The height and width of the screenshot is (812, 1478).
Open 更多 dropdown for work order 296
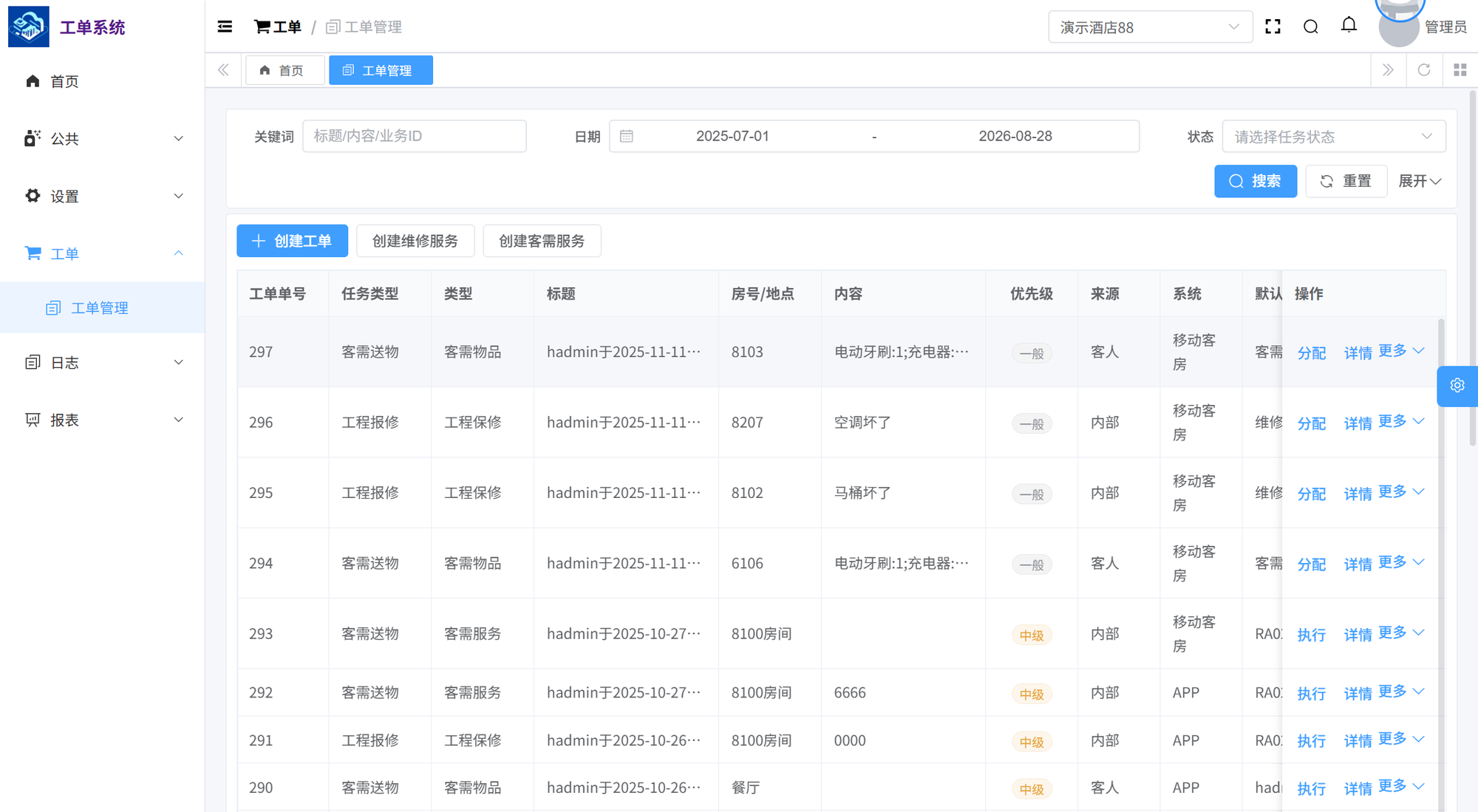pyautogui.click(x=1401, y=421)
